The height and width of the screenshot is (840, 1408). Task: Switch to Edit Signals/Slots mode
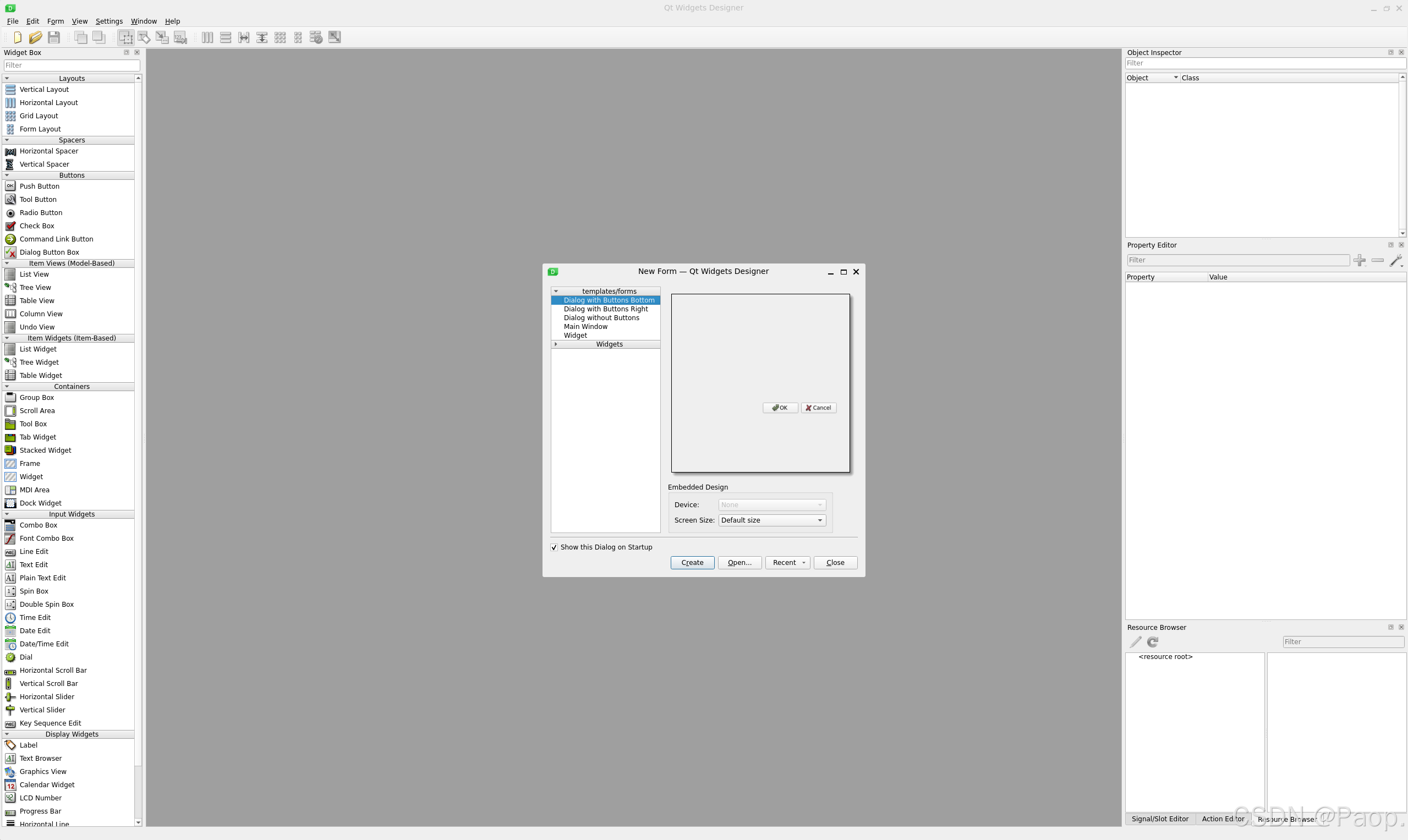(x=144, y=37)
